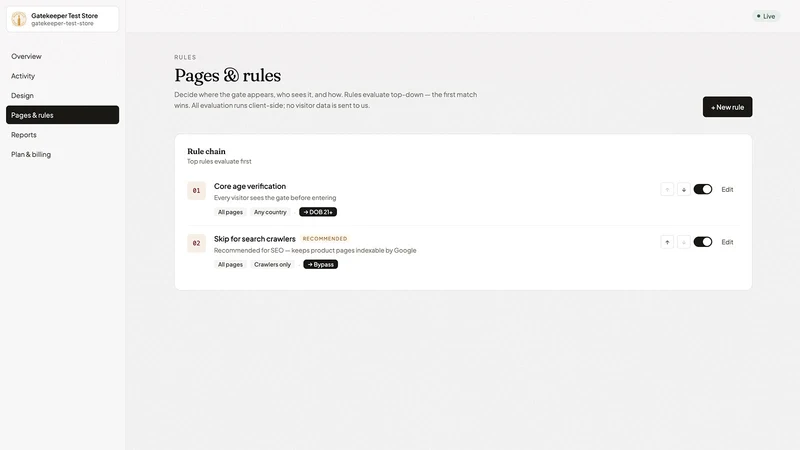
Task: Click All pages tag on rule 01
Action: pyautogui.click(x=230, y=212)
